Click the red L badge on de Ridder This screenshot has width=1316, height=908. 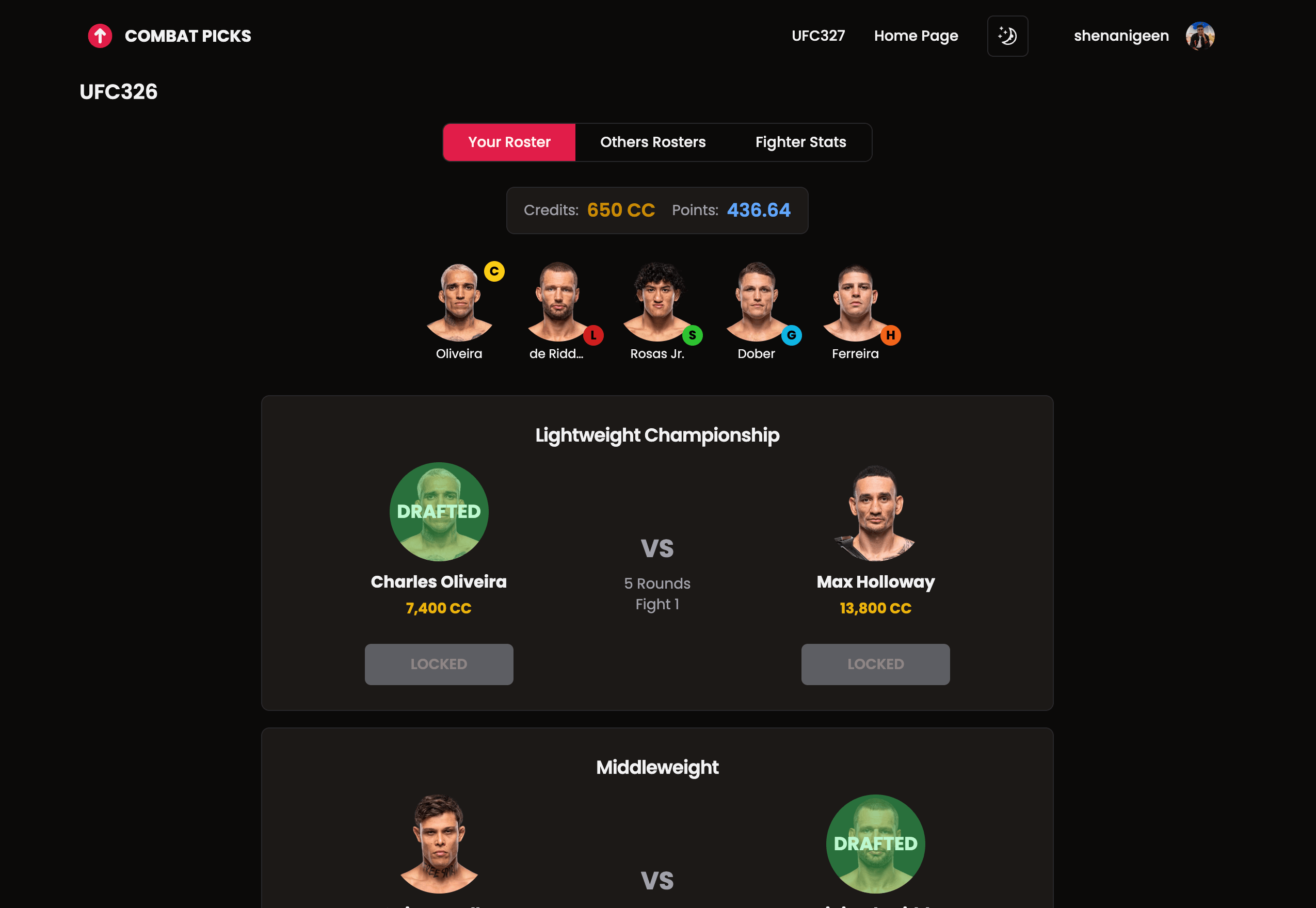[x=593, y=335]
